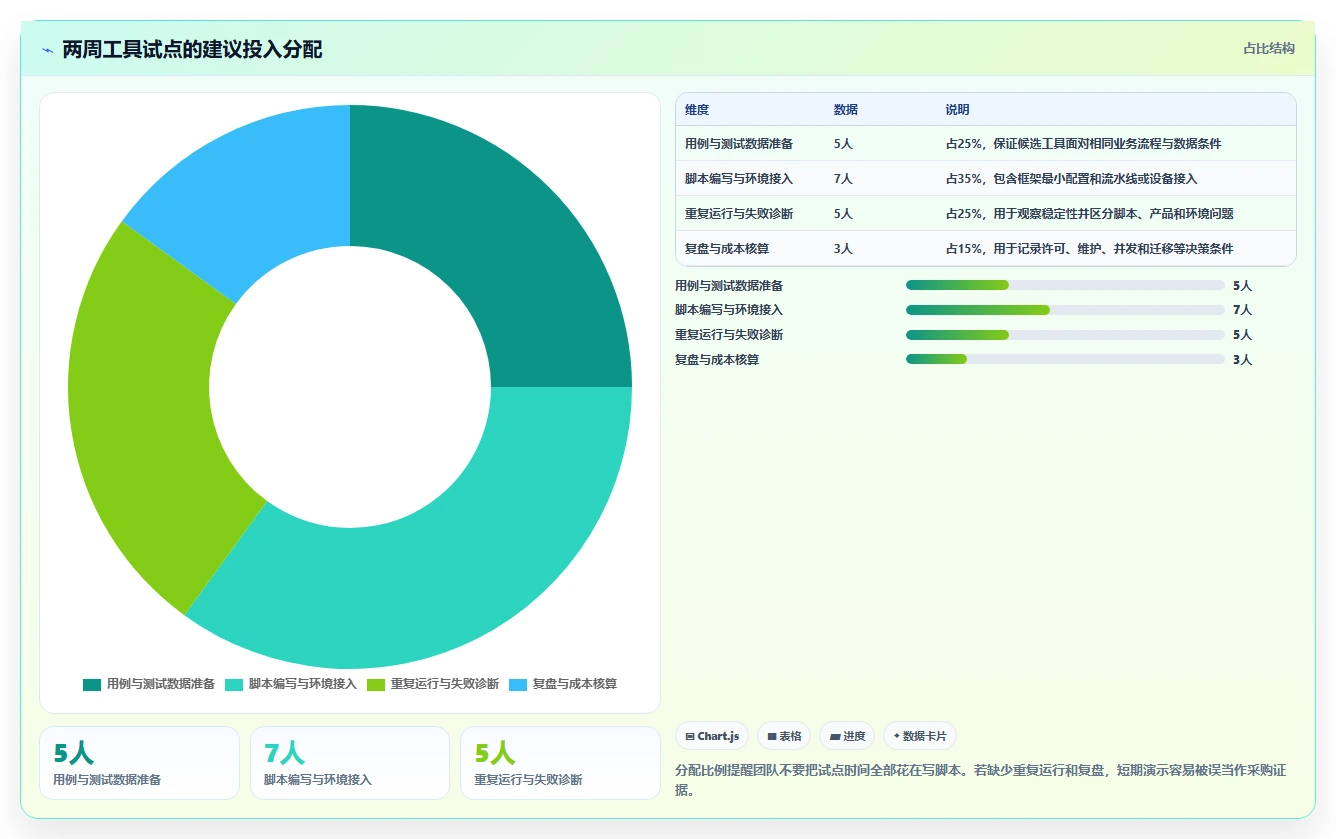The height and width of the screenshot is (839, 1336).
Task: Click the lightning icon beside the title
Action: [48, 49]
